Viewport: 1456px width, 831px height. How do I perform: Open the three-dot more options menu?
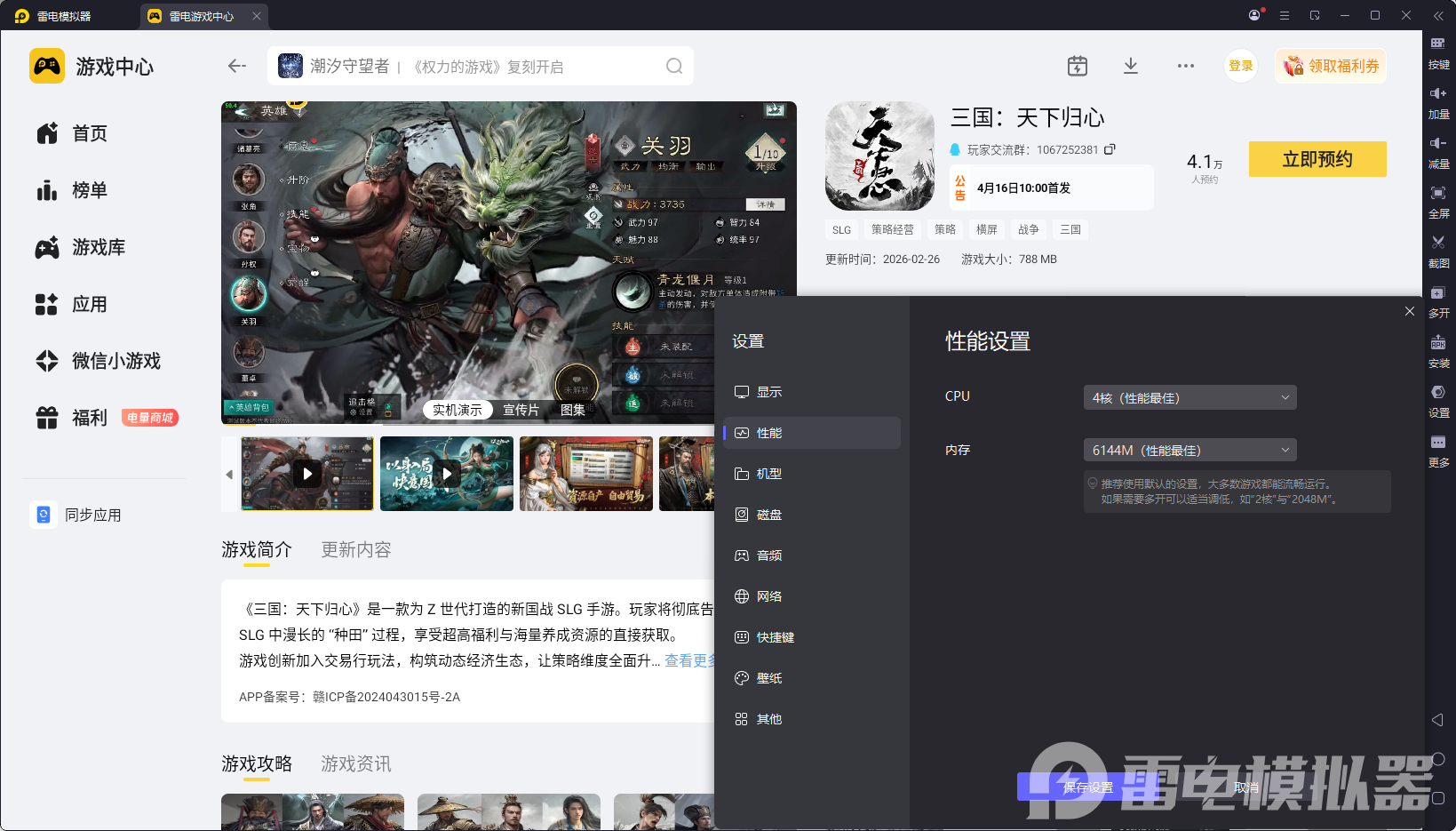click(x=1185, y=66)
